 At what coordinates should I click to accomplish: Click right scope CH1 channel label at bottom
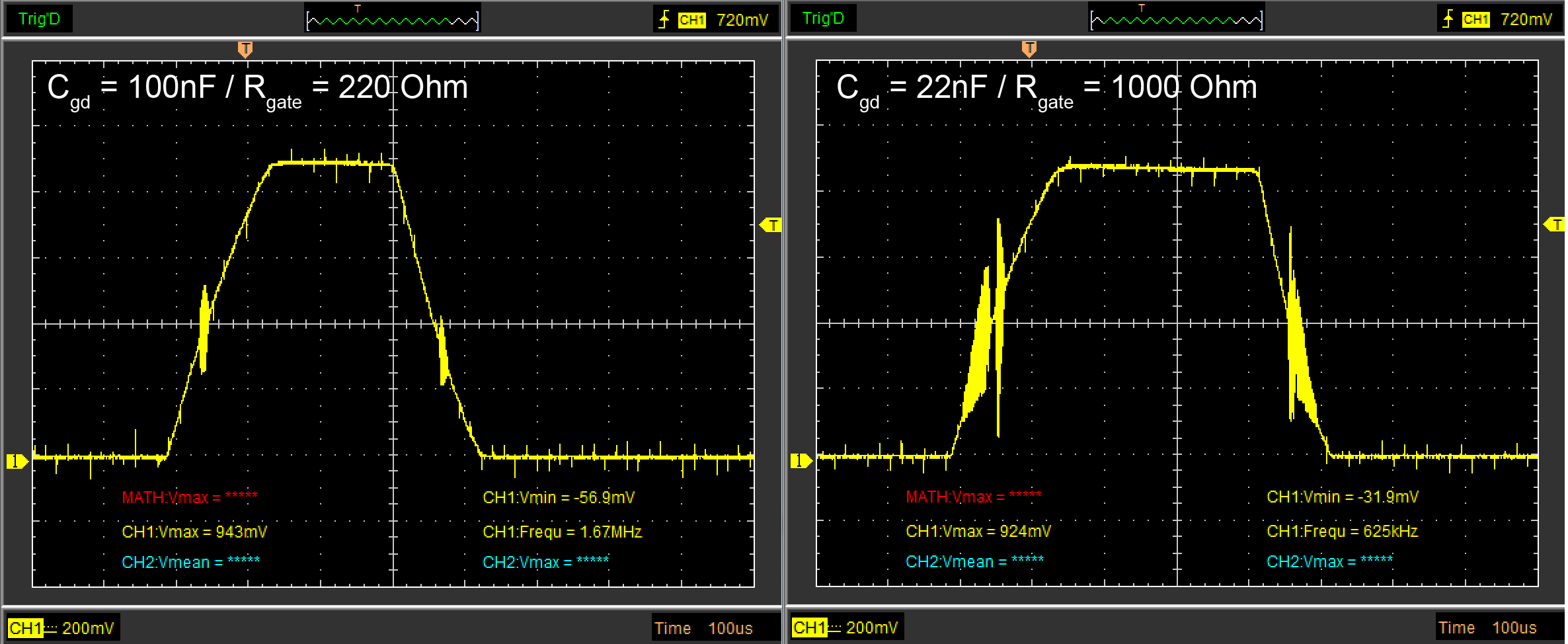coord(810,627)
